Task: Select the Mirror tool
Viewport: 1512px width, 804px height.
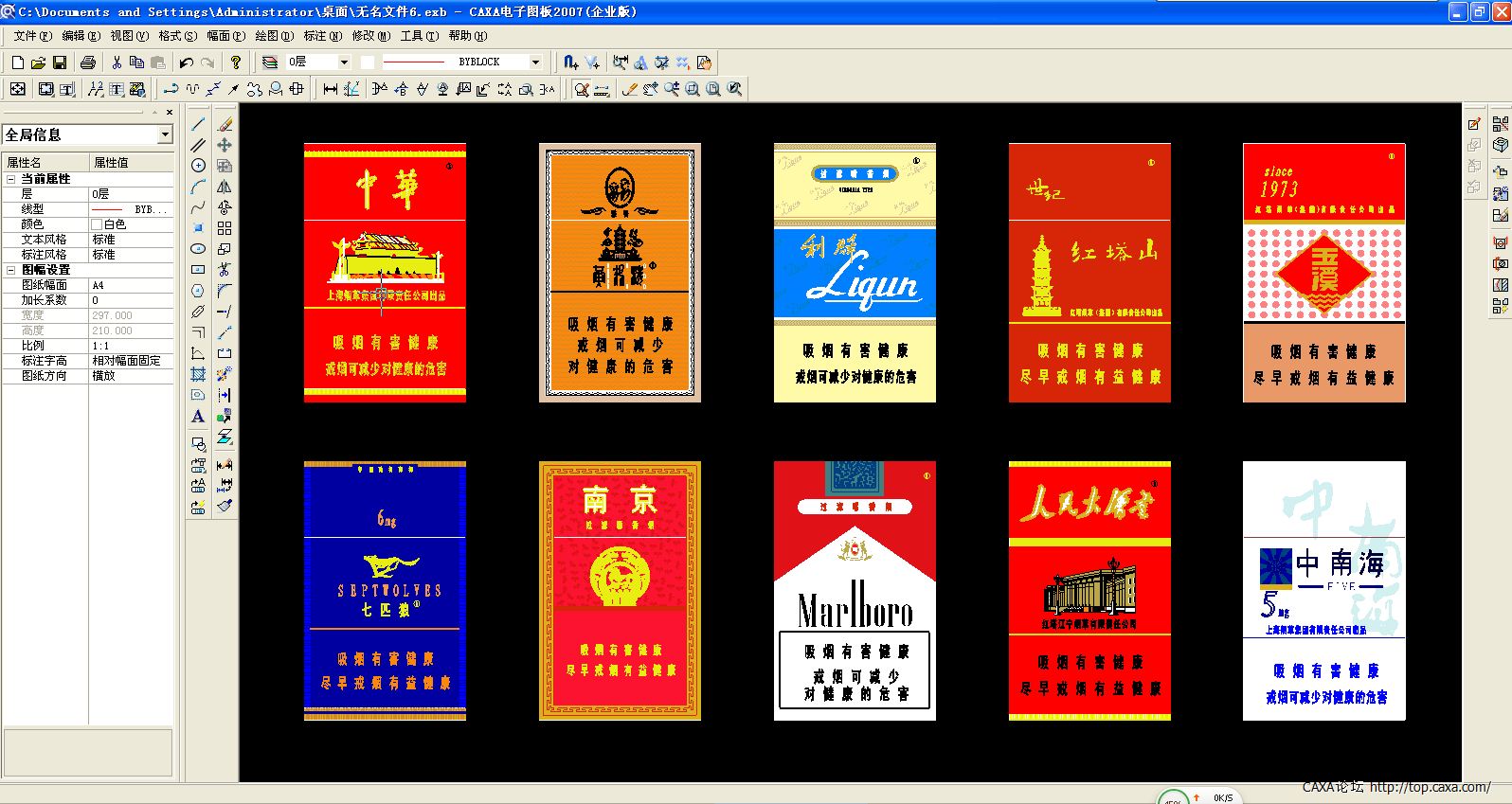Action: (x=225, y=187)
